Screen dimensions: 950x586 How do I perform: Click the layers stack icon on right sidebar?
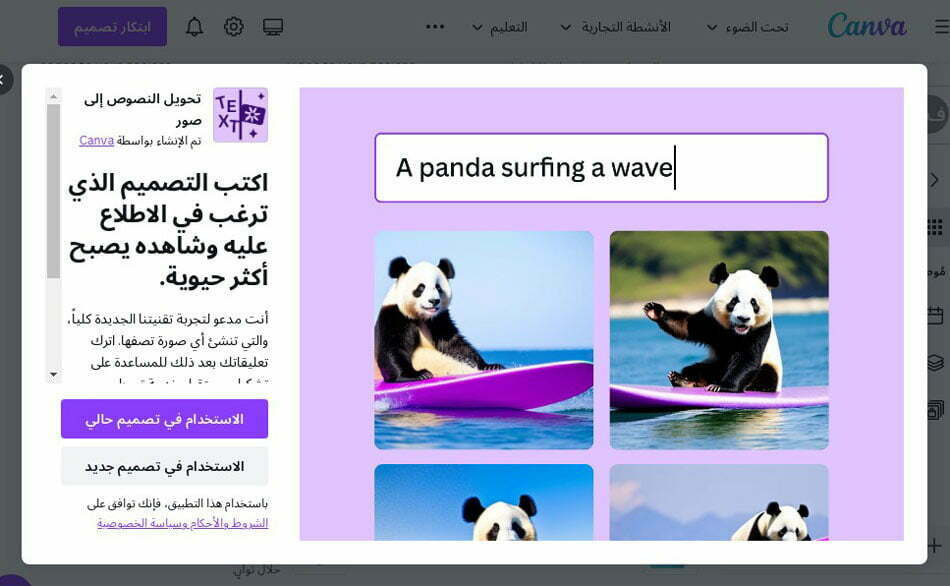(x=935, y=363)
